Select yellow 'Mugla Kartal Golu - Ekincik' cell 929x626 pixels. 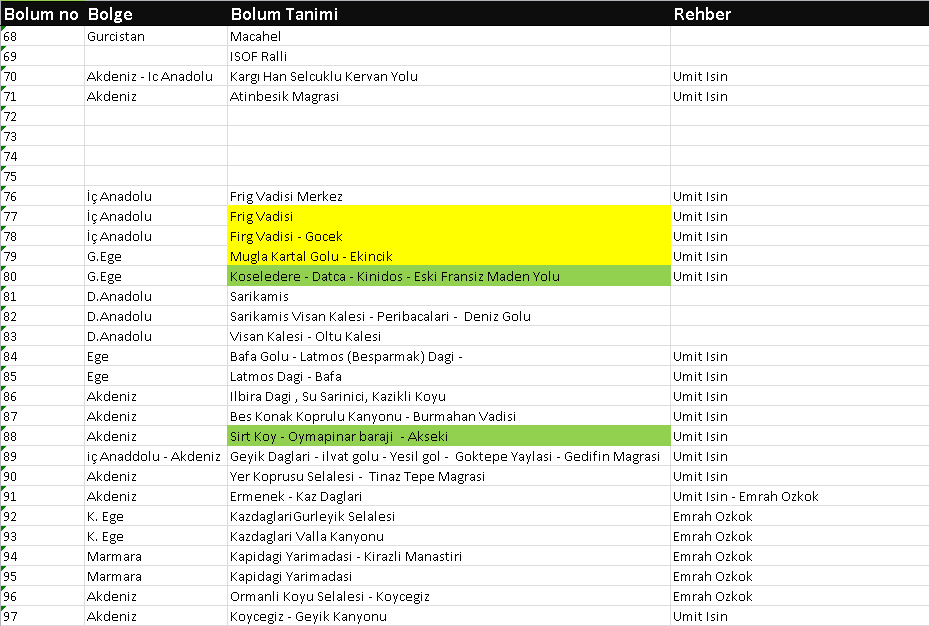(x=448, y=256)
